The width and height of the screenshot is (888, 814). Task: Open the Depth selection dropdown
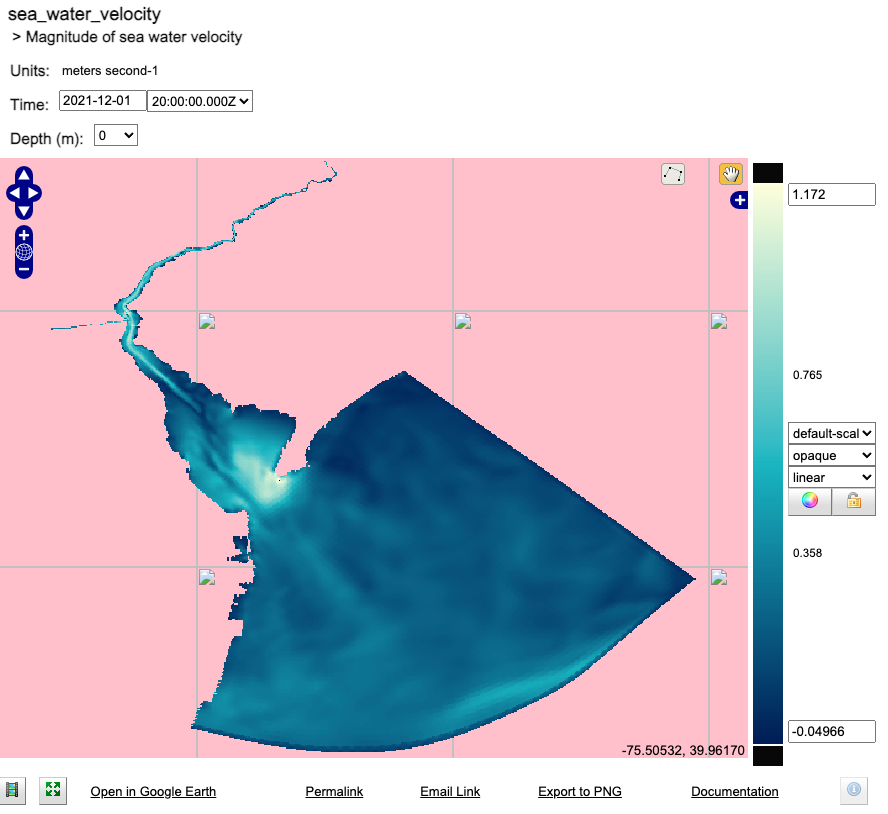click(115, 135)
